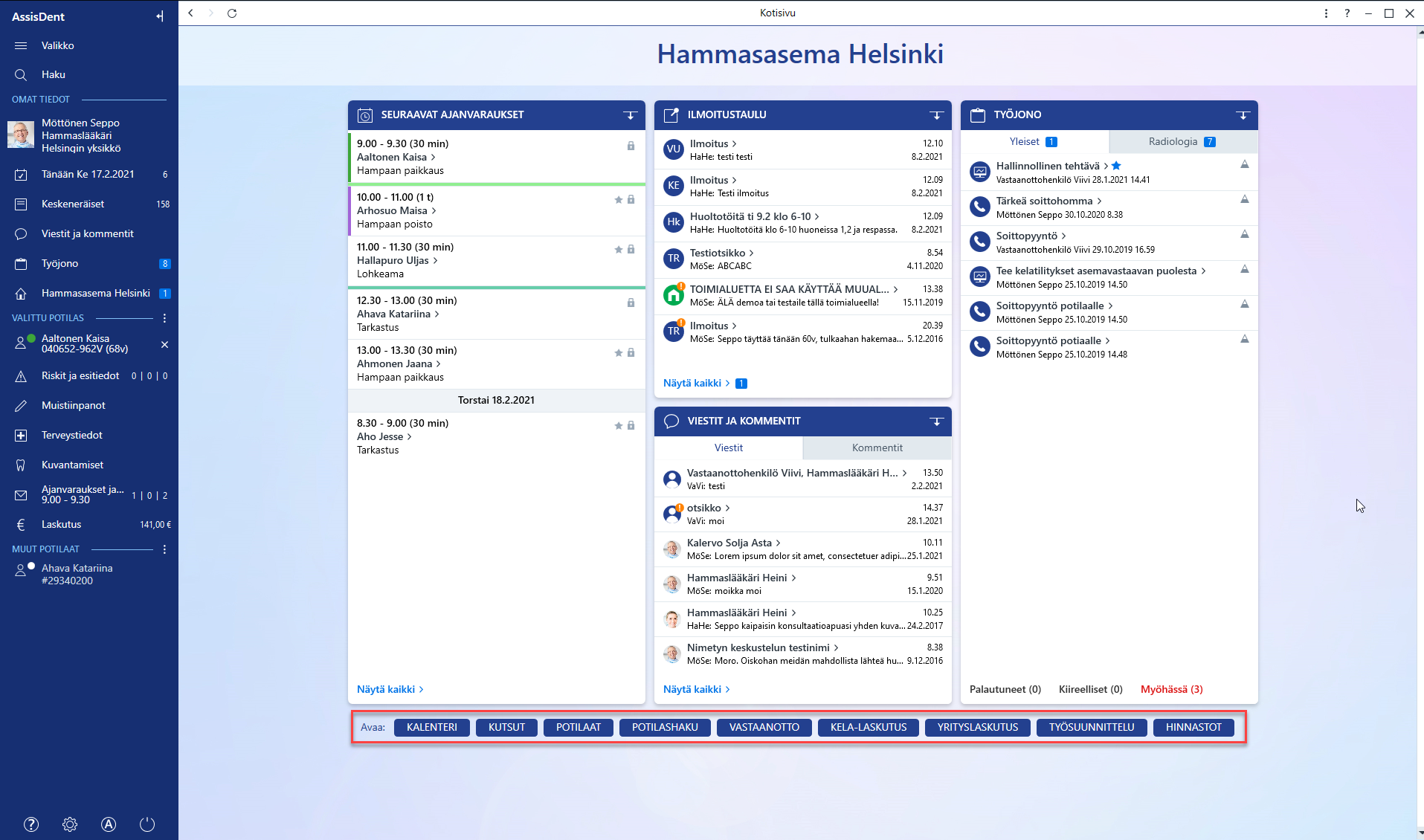
Task: Open KALENTERI
Action: tap(432, 727)
